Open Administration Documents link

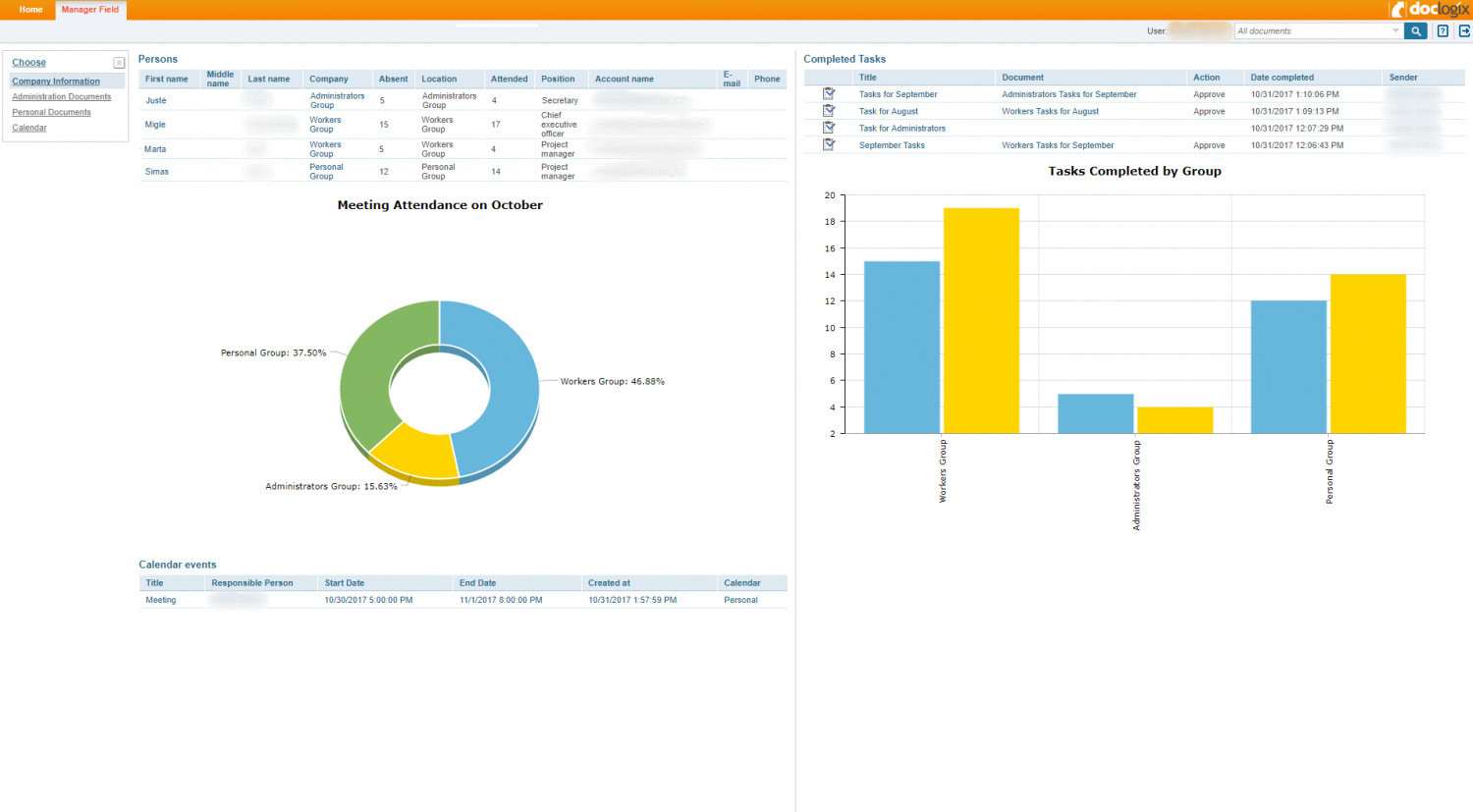62,97
